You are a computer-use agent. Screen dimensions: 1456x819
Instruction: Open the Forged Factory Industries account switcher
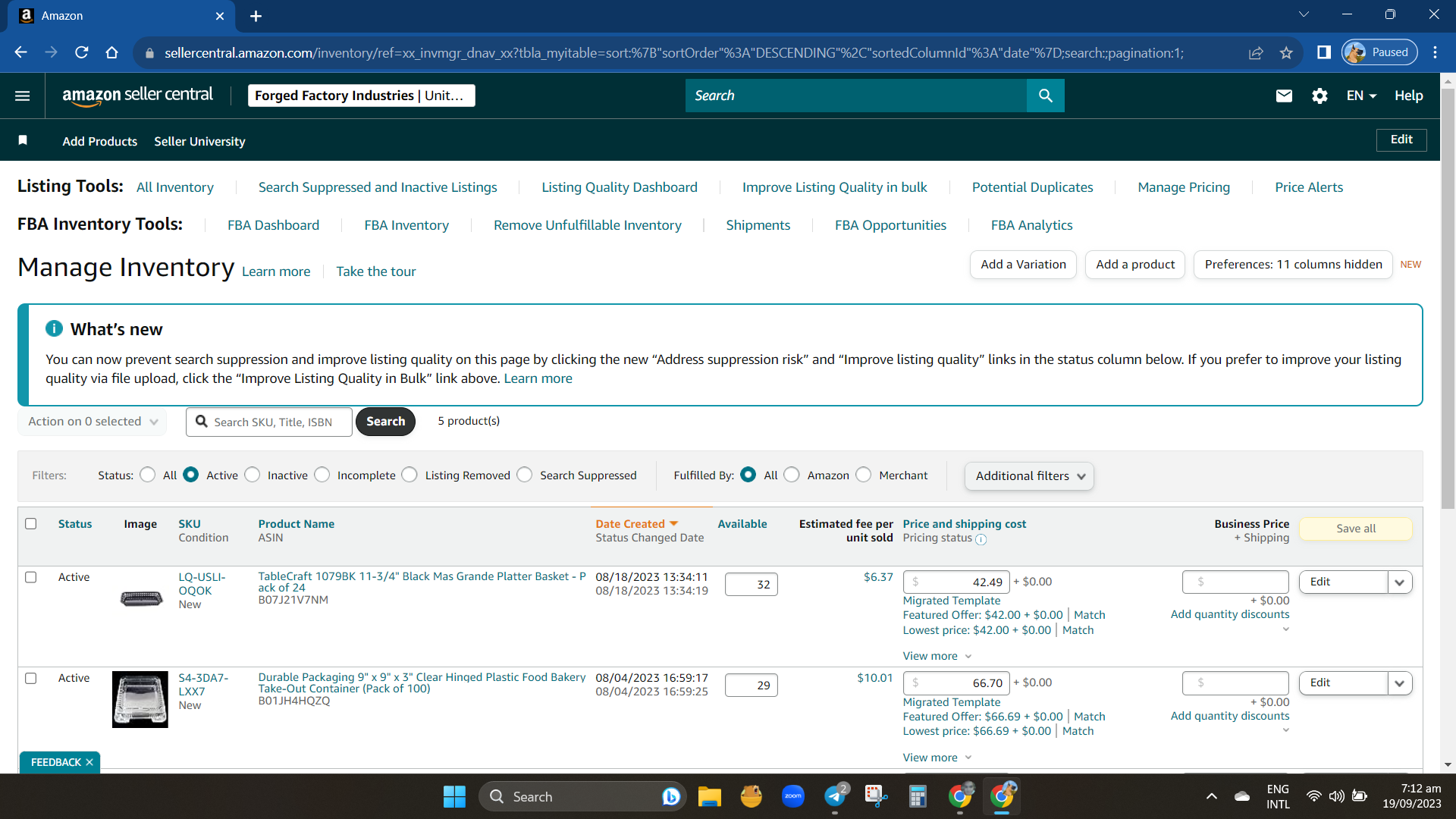(362, 96)
